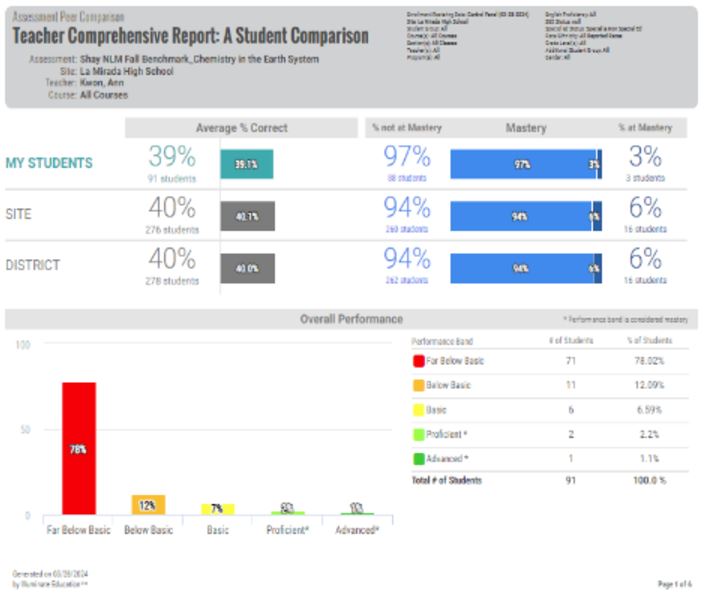Click the '3 students' at mastery link
This screenshot has height=597, width=704.
point(646,178)
